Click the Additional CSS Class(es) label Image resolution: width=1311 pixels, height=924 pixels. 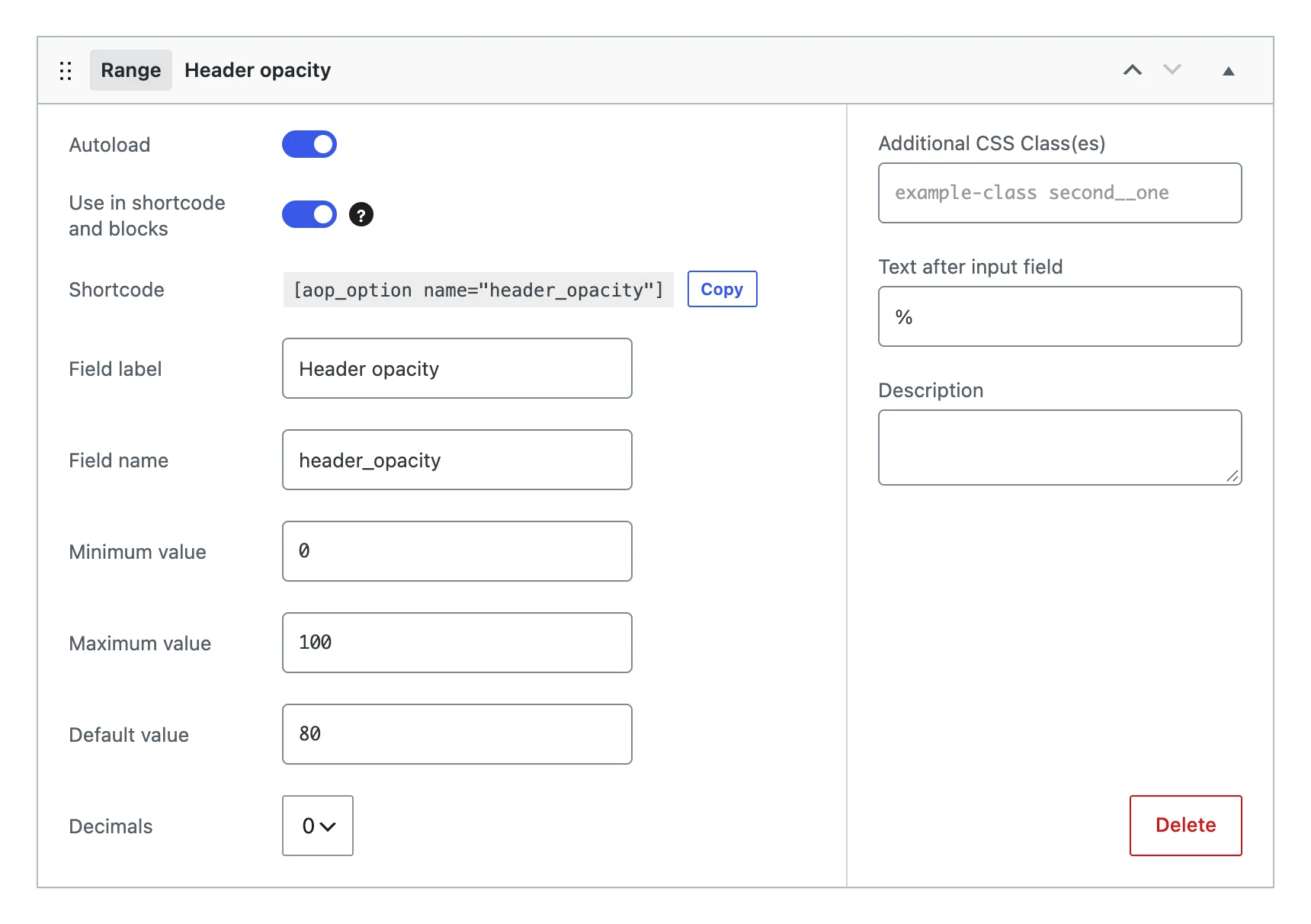point(992,143)
